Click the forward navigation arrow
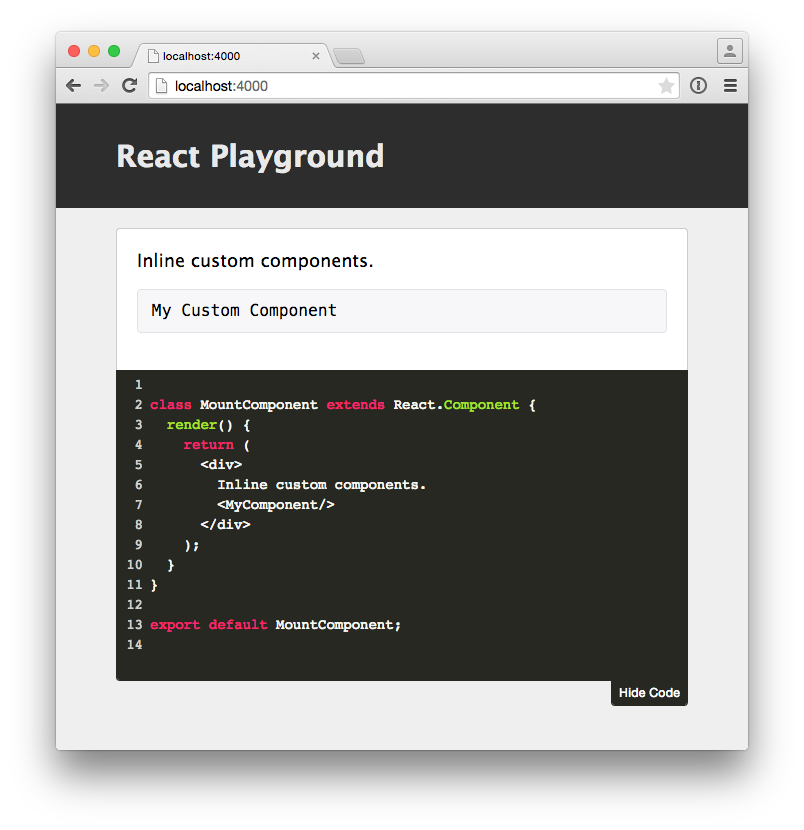This screenshot has height=830, width=804. (101, 85)
